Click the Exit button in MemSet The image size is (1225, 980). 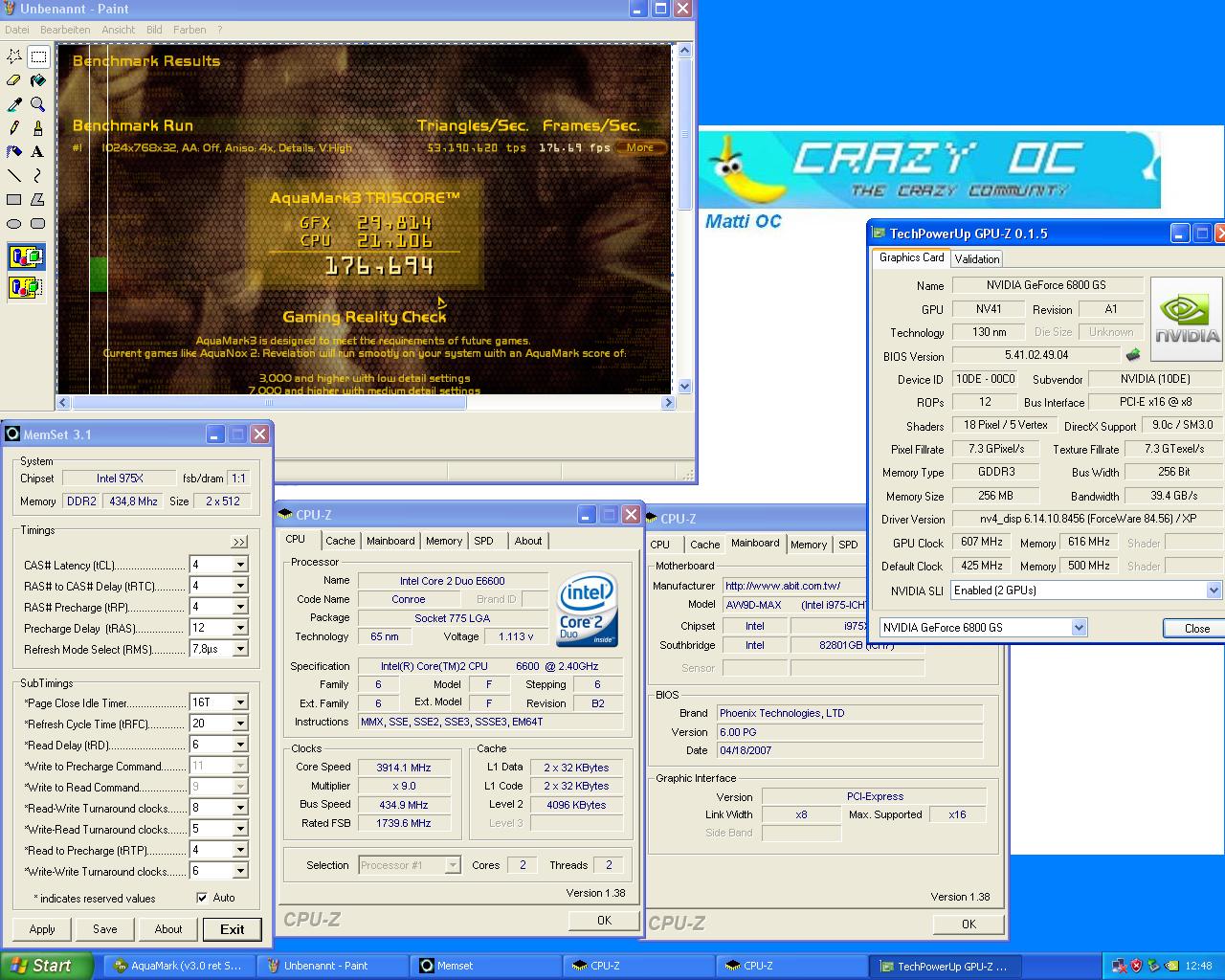tap(233, 929)
